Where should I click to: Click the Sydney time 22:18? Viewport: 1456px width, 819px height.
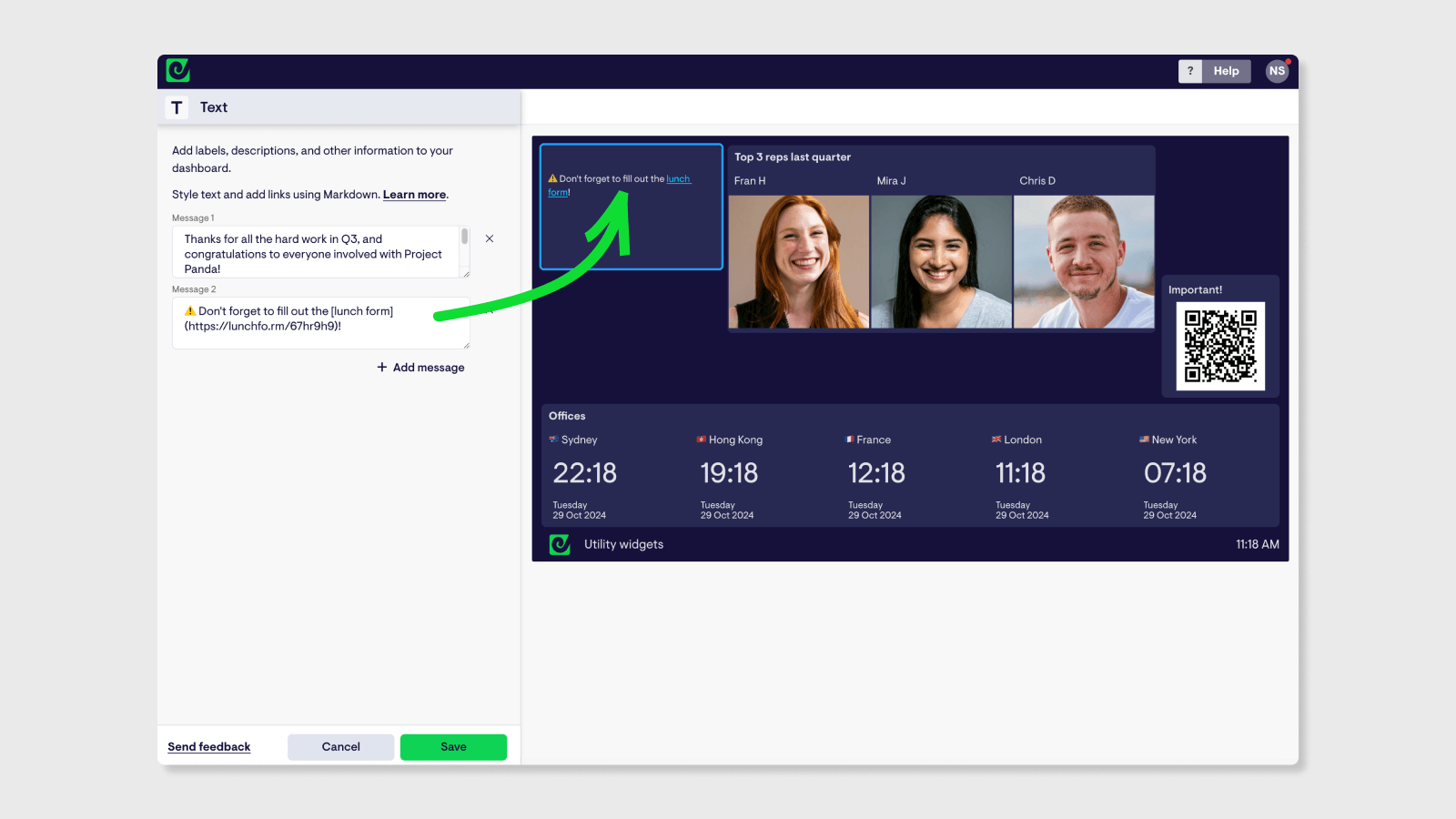585,473
